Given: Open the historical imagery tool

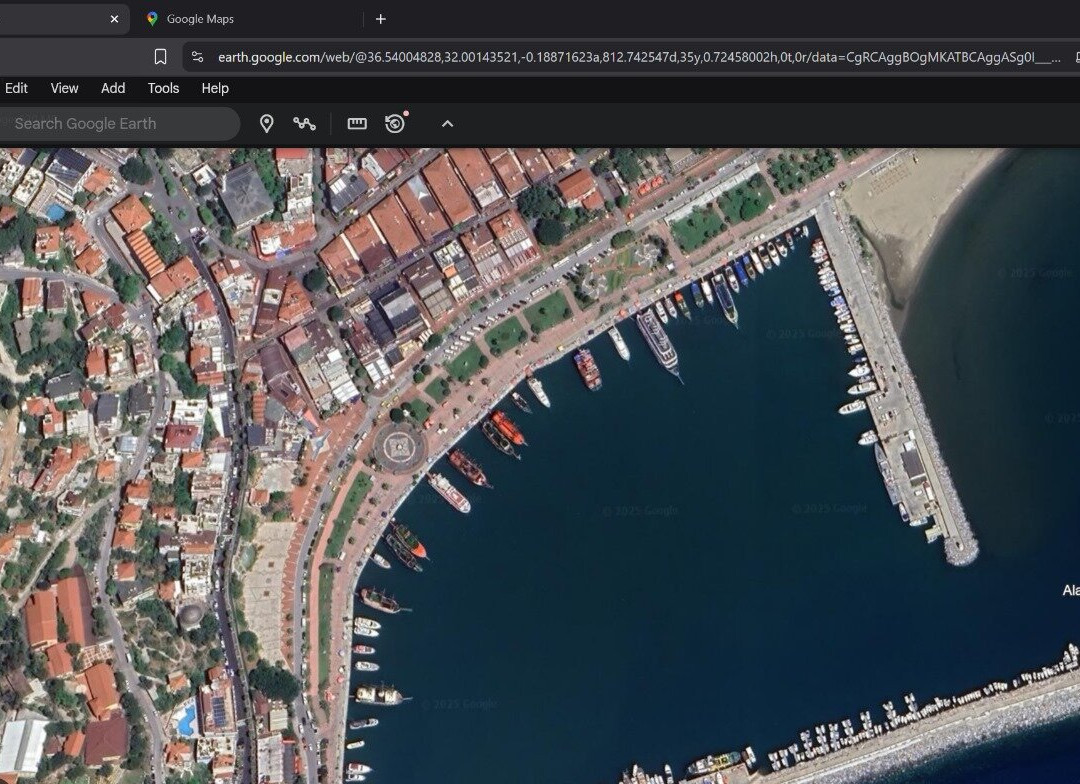Looking at the screenshot, I should tap(395, 123).
